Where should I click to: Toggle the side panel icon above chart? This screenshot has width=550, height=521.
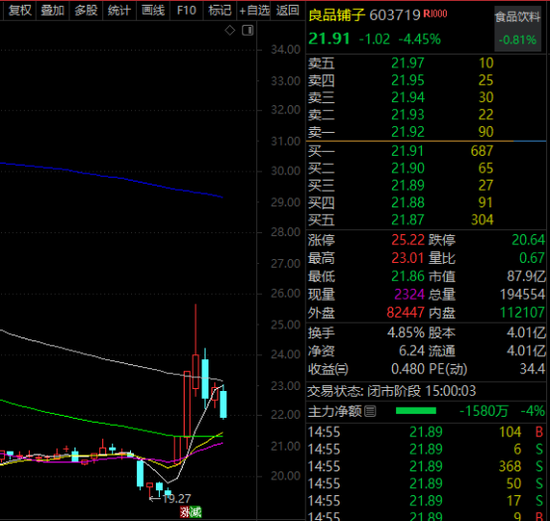pos(248,31)
